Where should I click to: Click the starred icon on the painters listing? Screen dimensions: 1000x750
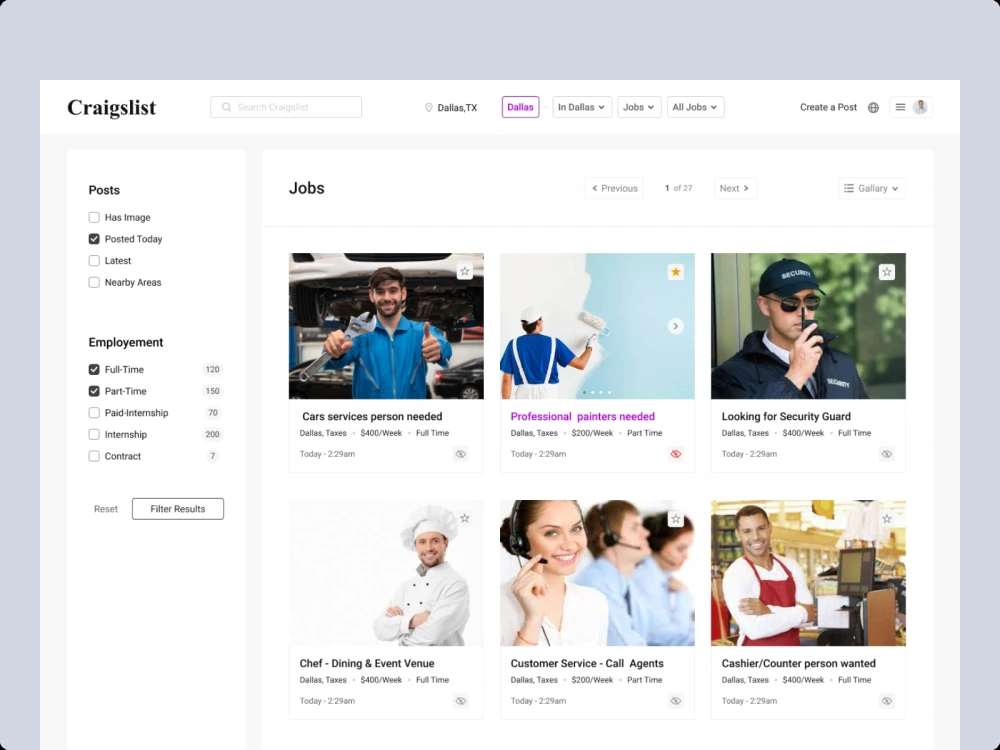[675, 271]
